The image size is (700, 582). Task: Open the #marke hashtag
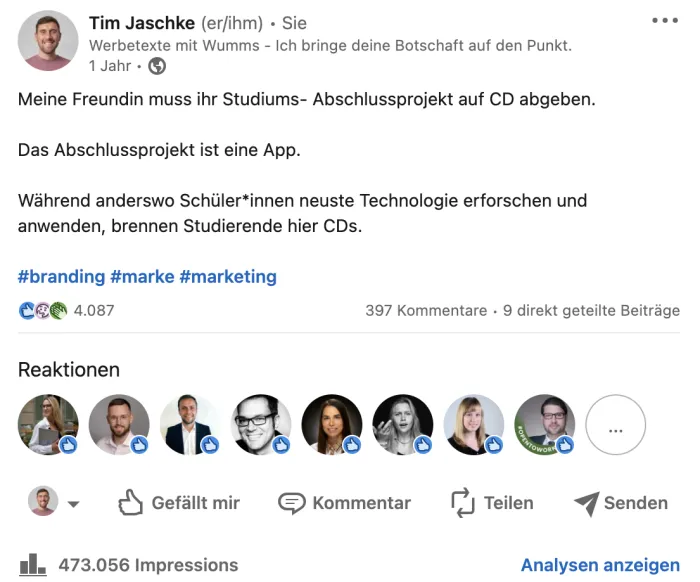point(142,277)
